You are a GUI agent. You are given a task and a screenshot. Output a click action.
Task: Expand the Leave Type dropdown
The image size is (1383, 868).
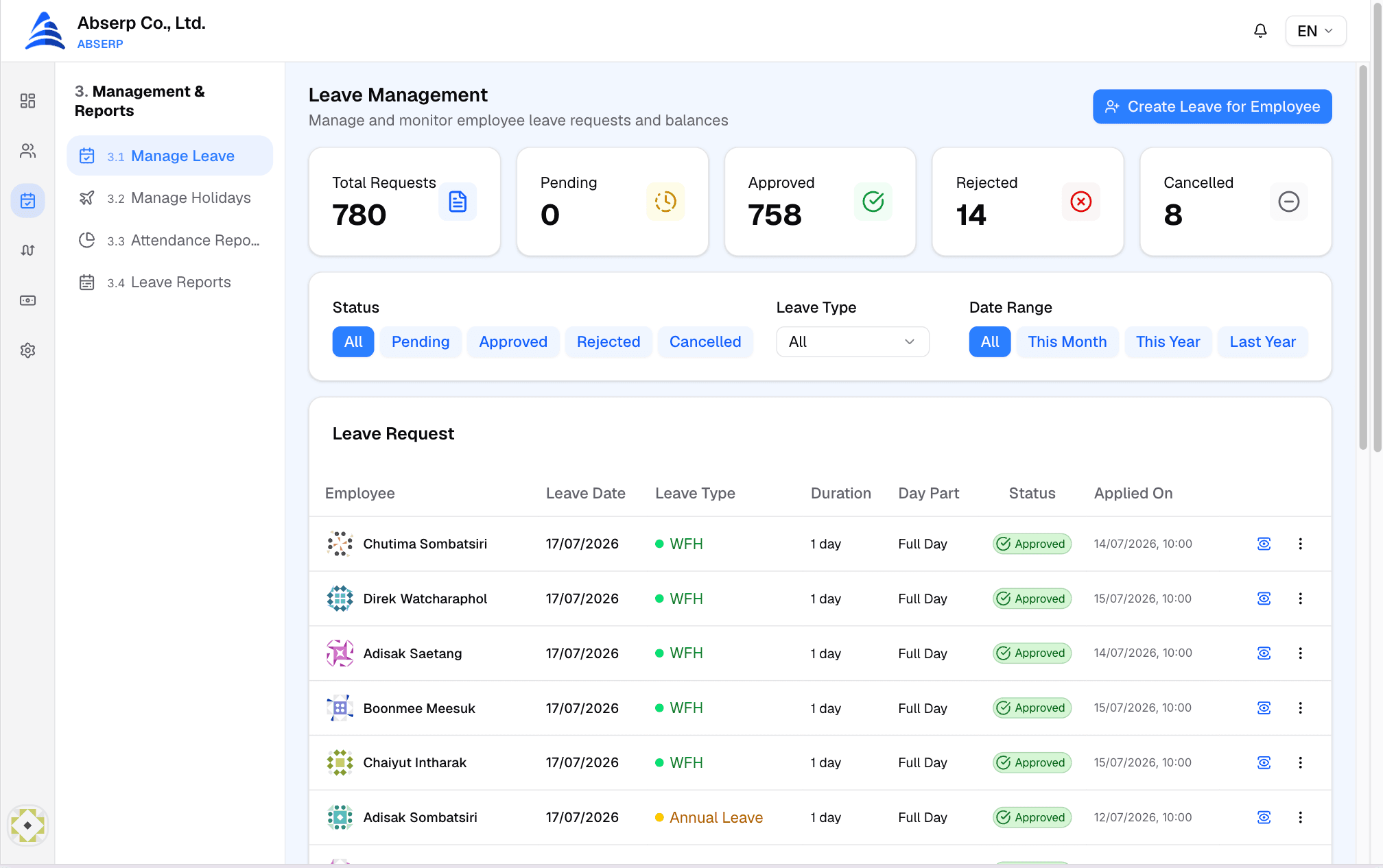[852, 341]
